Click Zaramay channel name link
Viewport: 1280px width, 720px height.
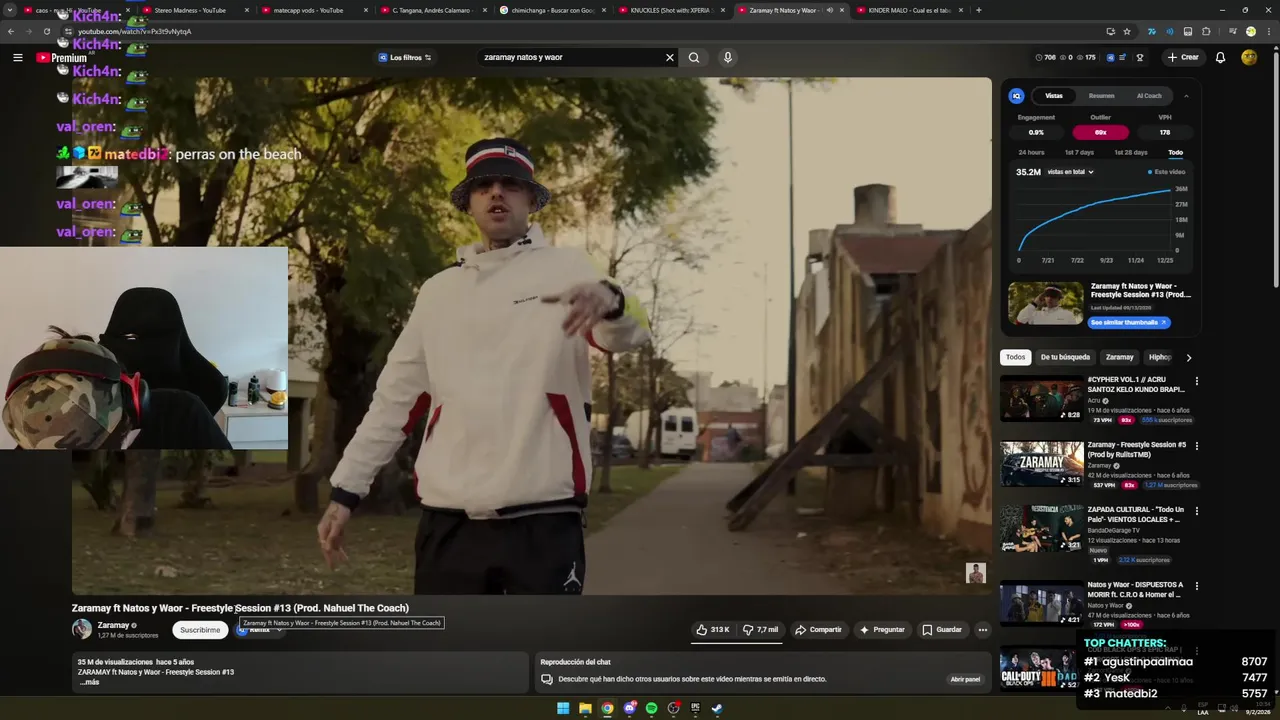[x=113, y=625]
